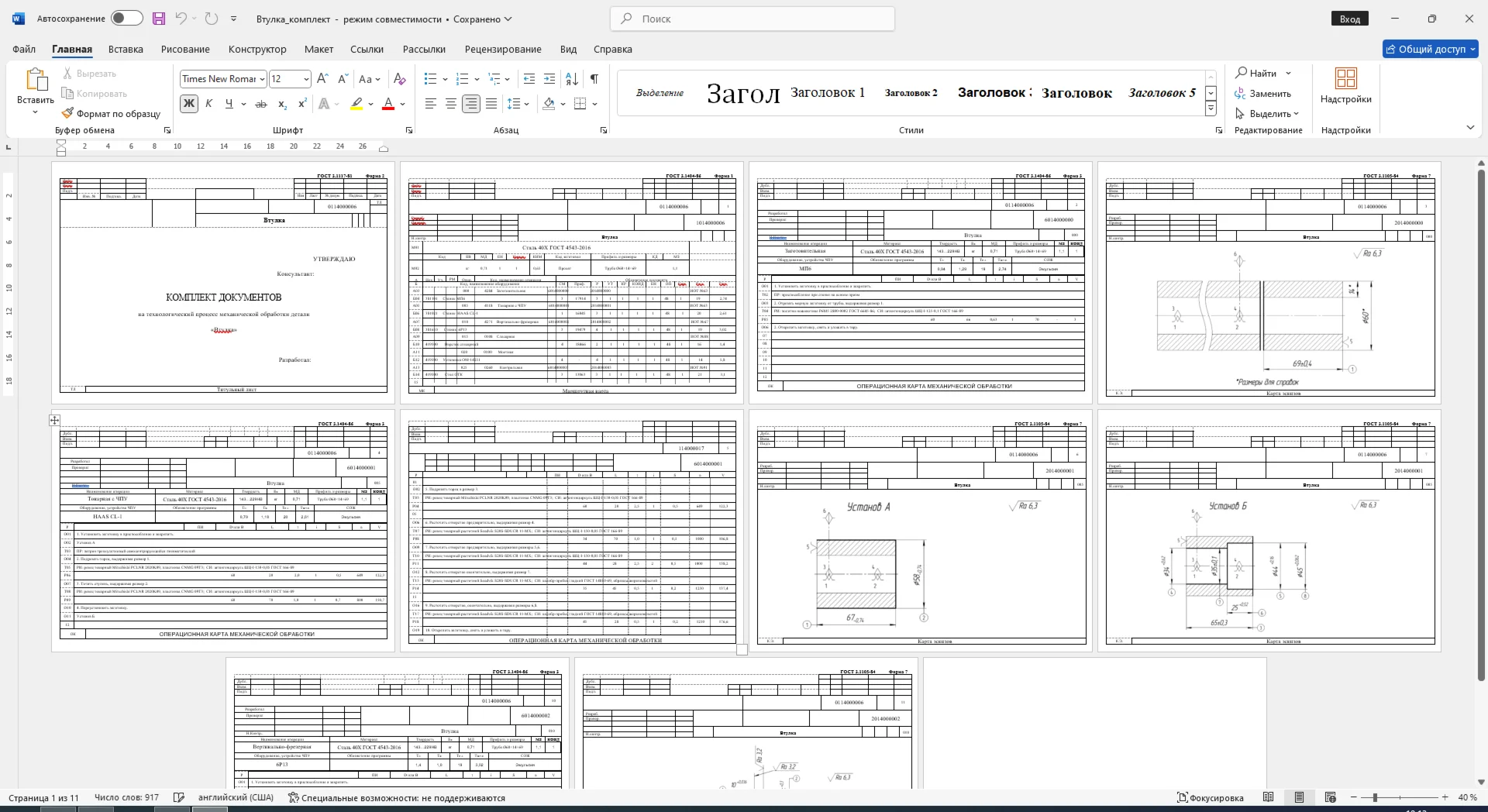Undo the last action
Screen dimensions: 1488x812
tap(181, 19)
